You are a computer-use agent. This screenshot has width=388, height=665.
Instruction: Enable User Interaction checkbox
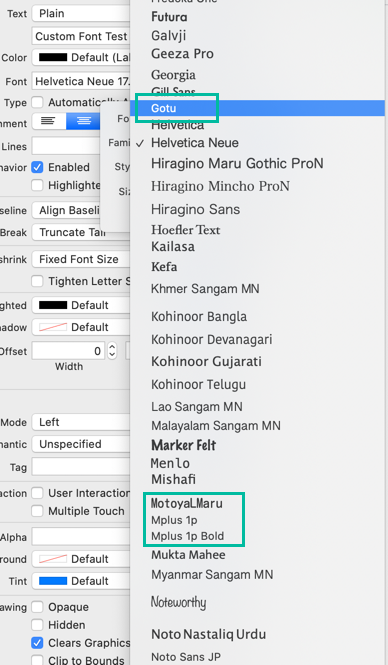pyautogui.click(x=37, y=493)
